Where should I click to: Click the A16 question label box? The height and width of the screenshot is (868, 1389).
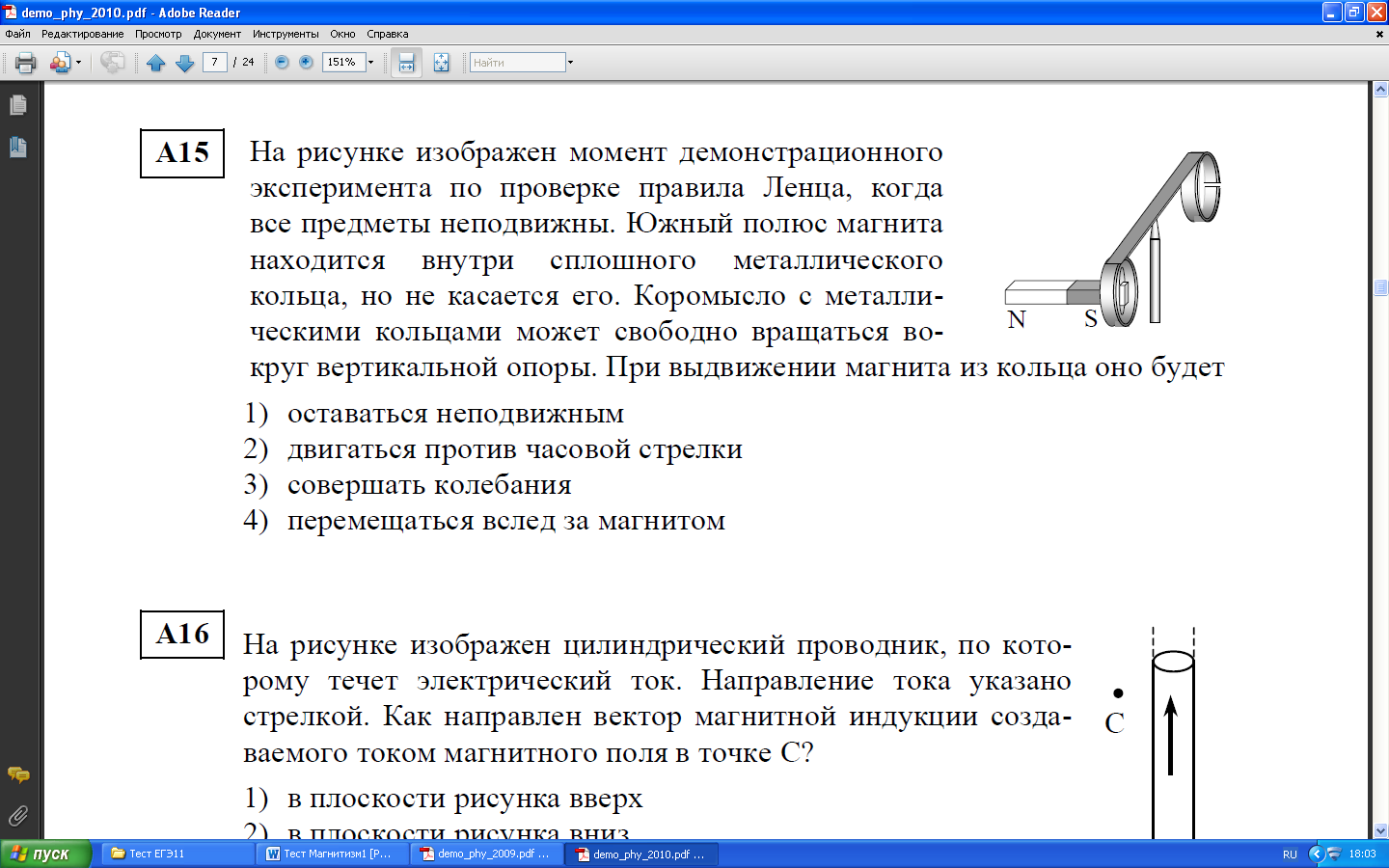click(182, 635)
